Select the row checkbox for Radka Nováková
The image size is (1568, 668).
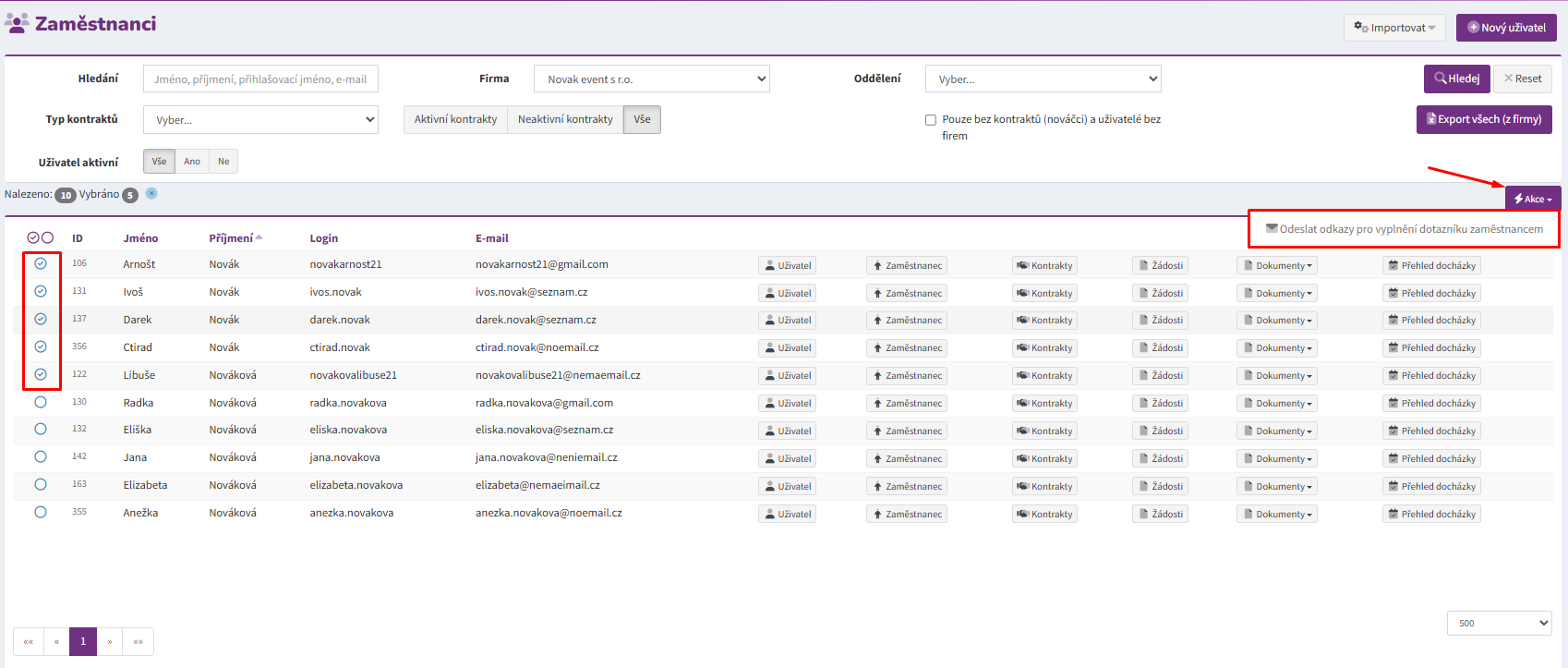[x=41, y=403]
